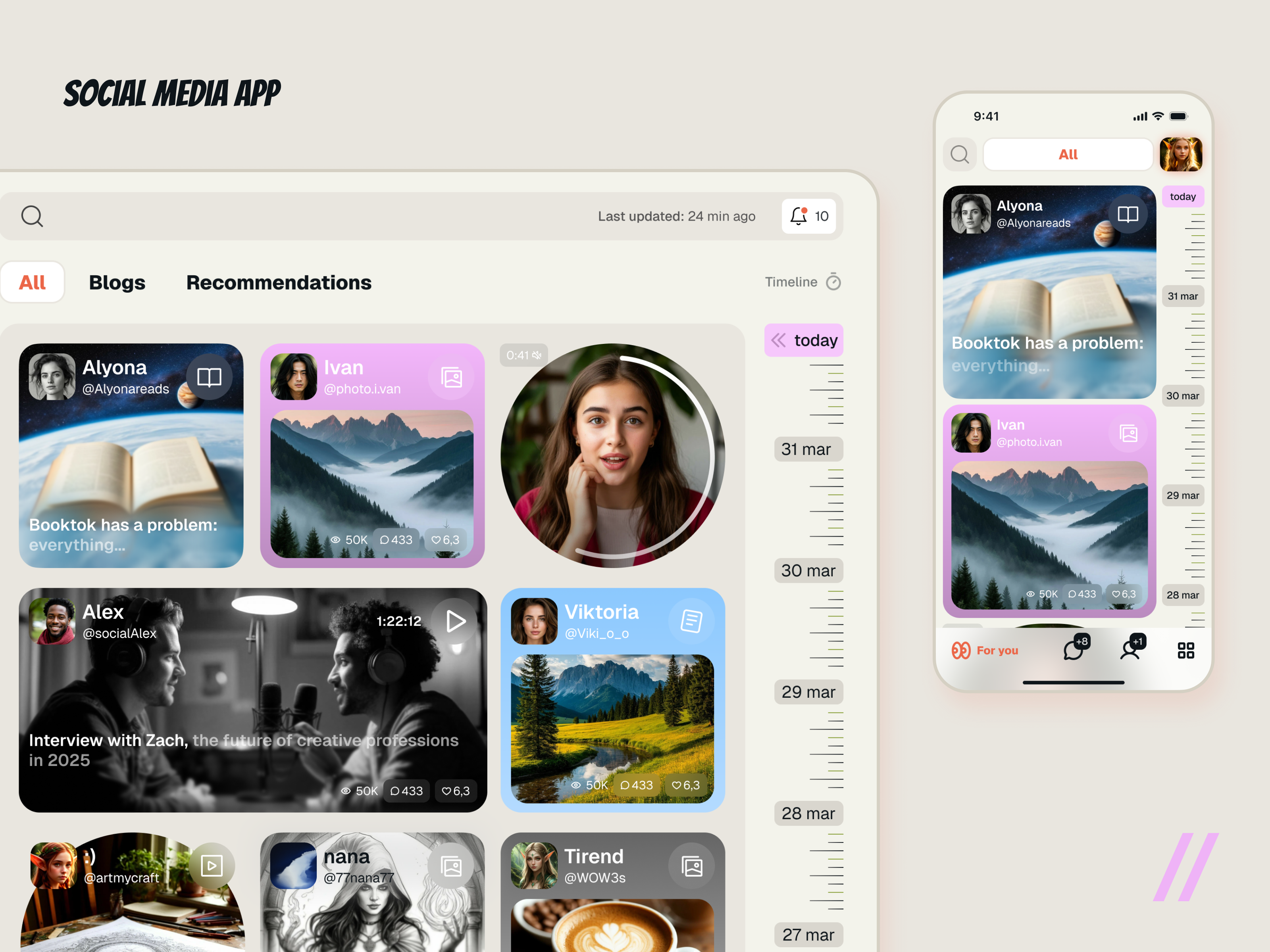The width and height of the screenshot is (1270, 952).
Task: Click the double-chevron arrow beside today
Action: point(778,340)
